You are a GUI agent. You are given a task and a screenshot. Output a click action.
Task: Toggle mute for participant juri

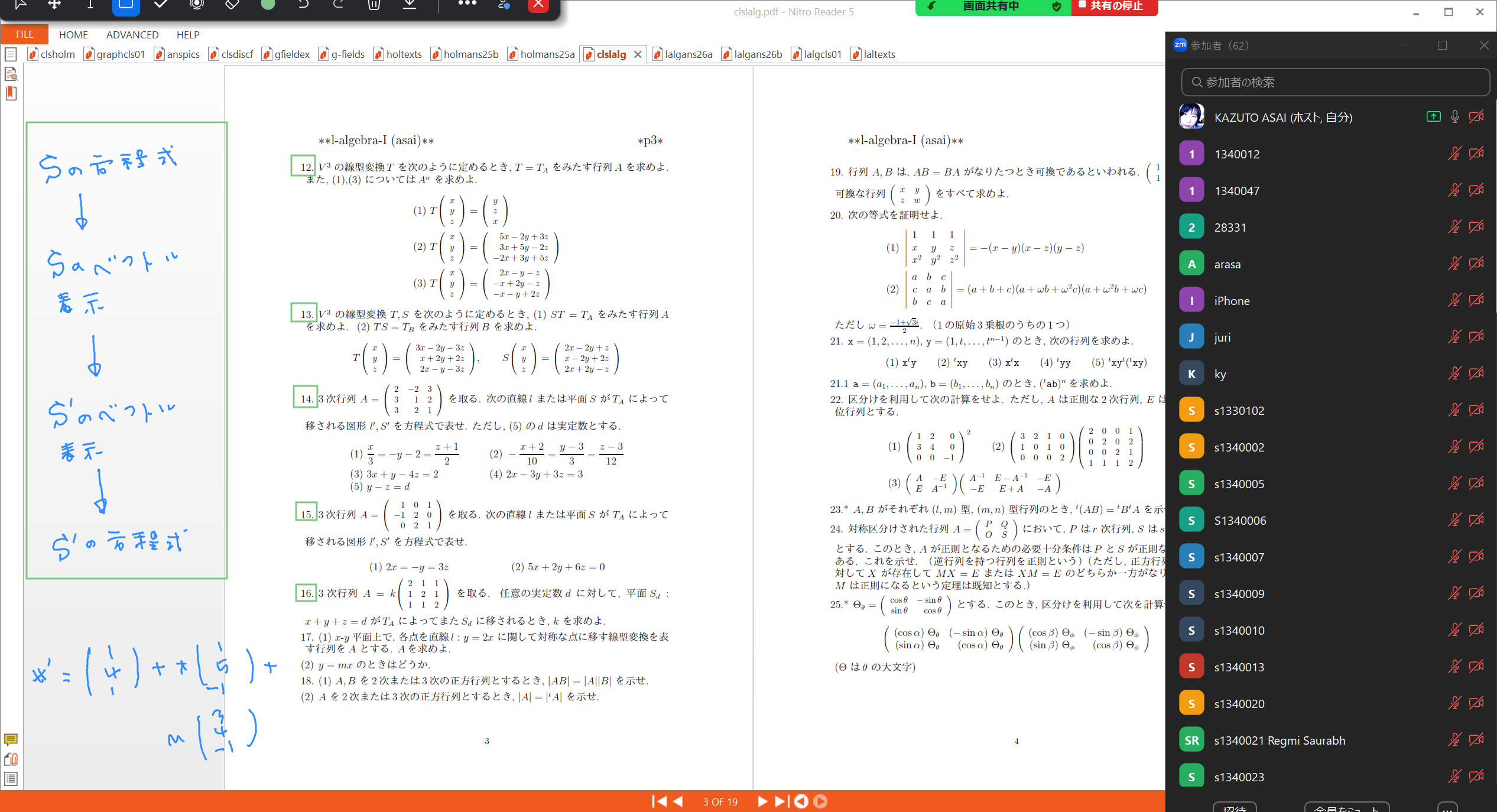tap(1455, 337)
